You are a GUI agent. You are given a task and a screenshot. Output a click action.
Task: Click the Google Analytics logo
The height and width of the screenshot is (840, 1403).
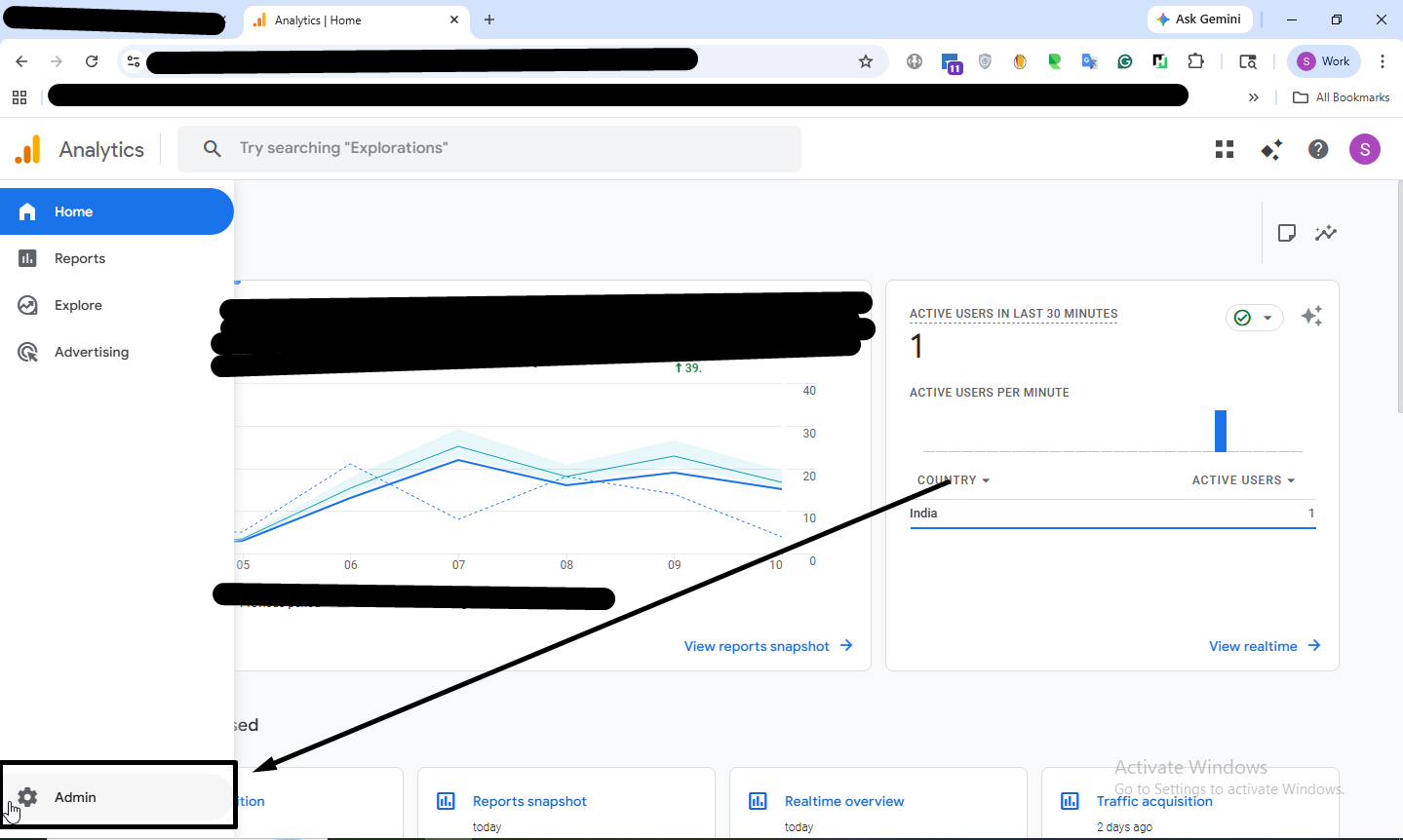click(x=27, y=149)
